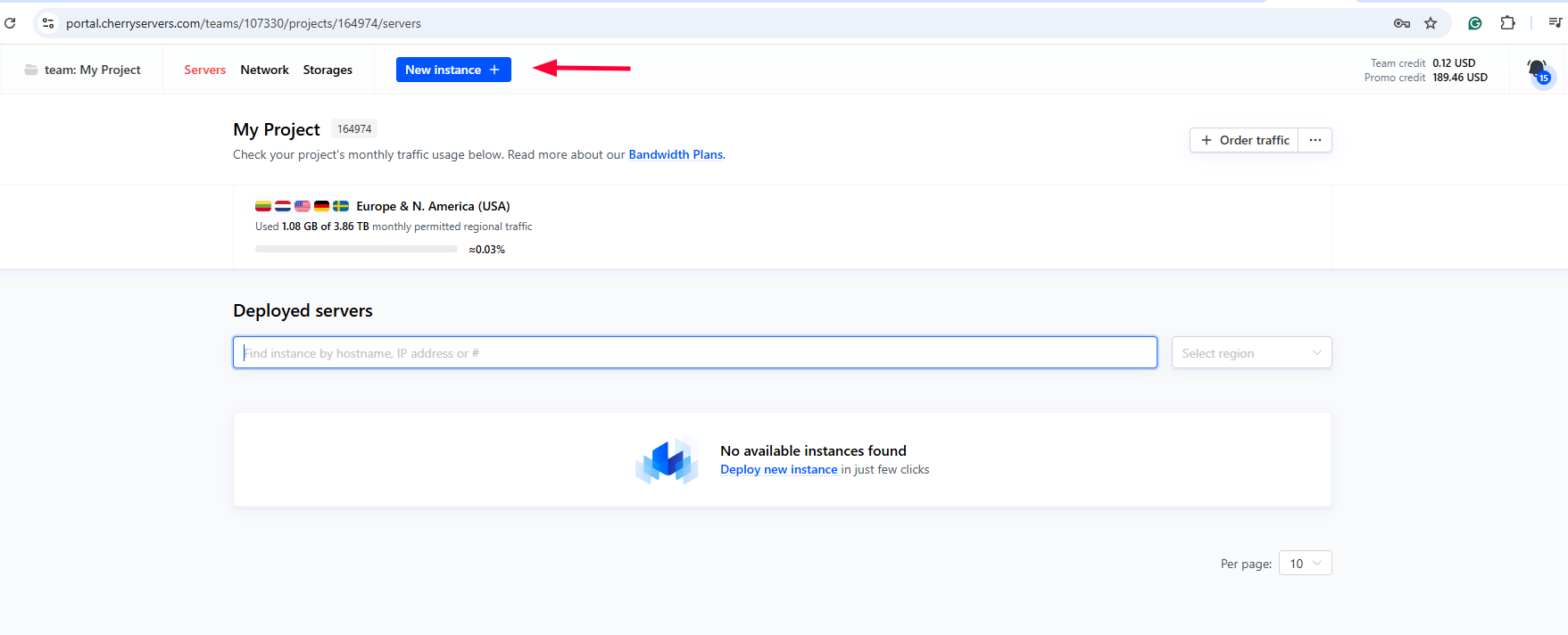Switch to the Storages tab

coord(328,70)
